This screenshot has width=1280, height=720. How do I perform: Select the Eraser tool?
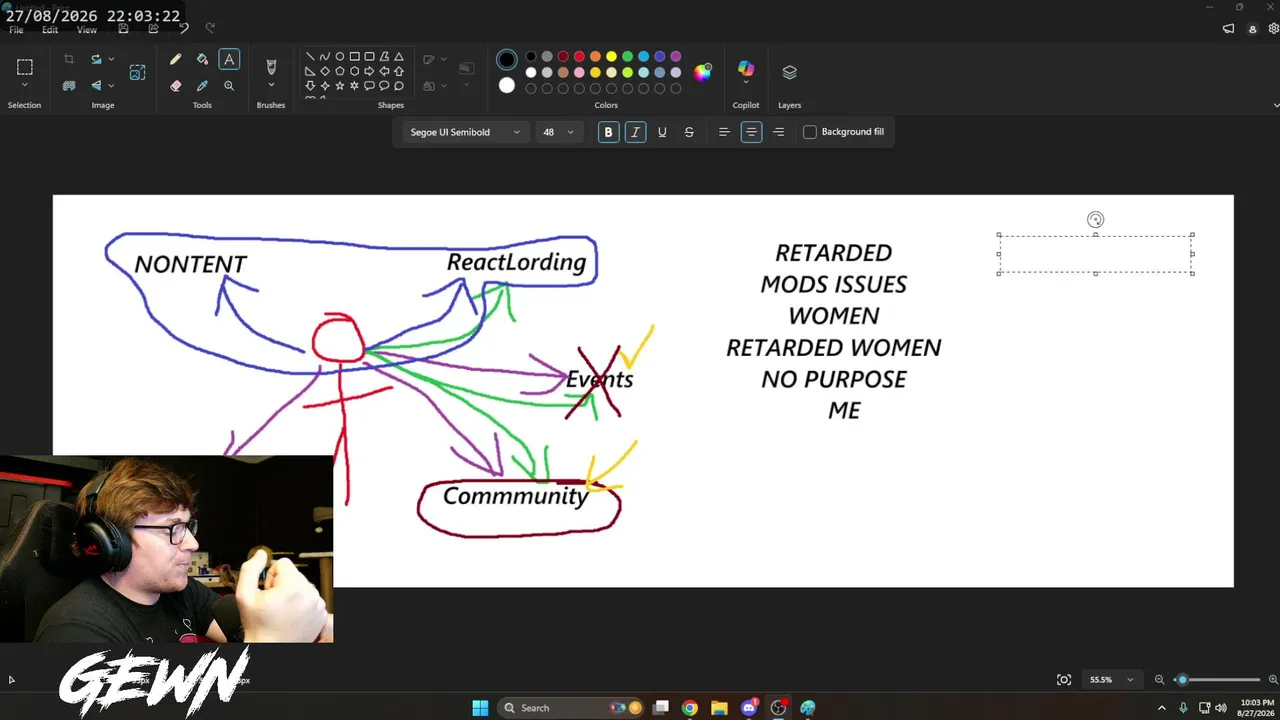click(x=176, y=86)
